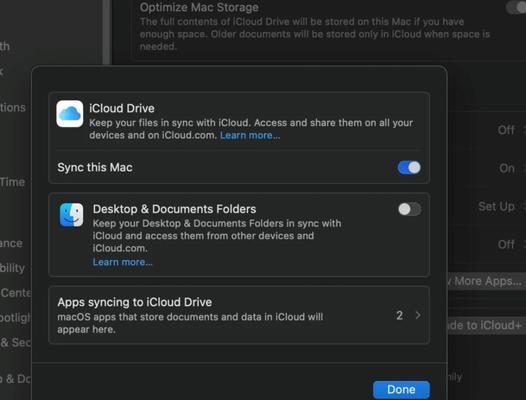Click the Done button
This screenshot has height=400, width=526.
401,390
